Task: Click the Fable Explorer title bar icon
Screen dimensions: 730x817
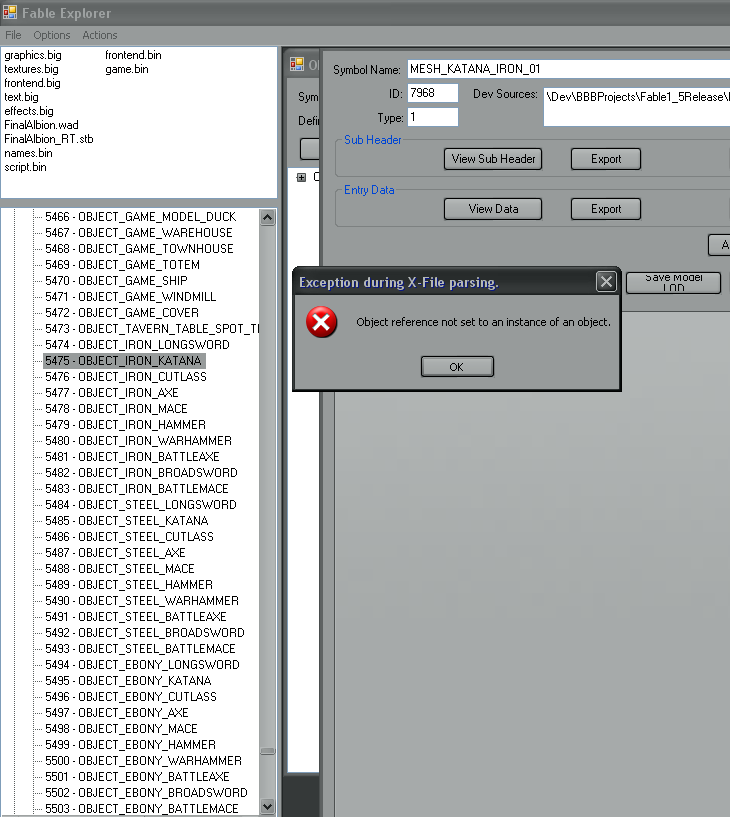Action: (x=10, y=13)
